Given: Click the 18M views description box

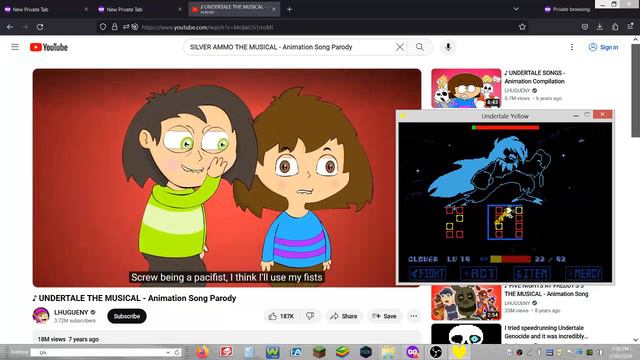Looking at the screenshot, I should (227, 337).
